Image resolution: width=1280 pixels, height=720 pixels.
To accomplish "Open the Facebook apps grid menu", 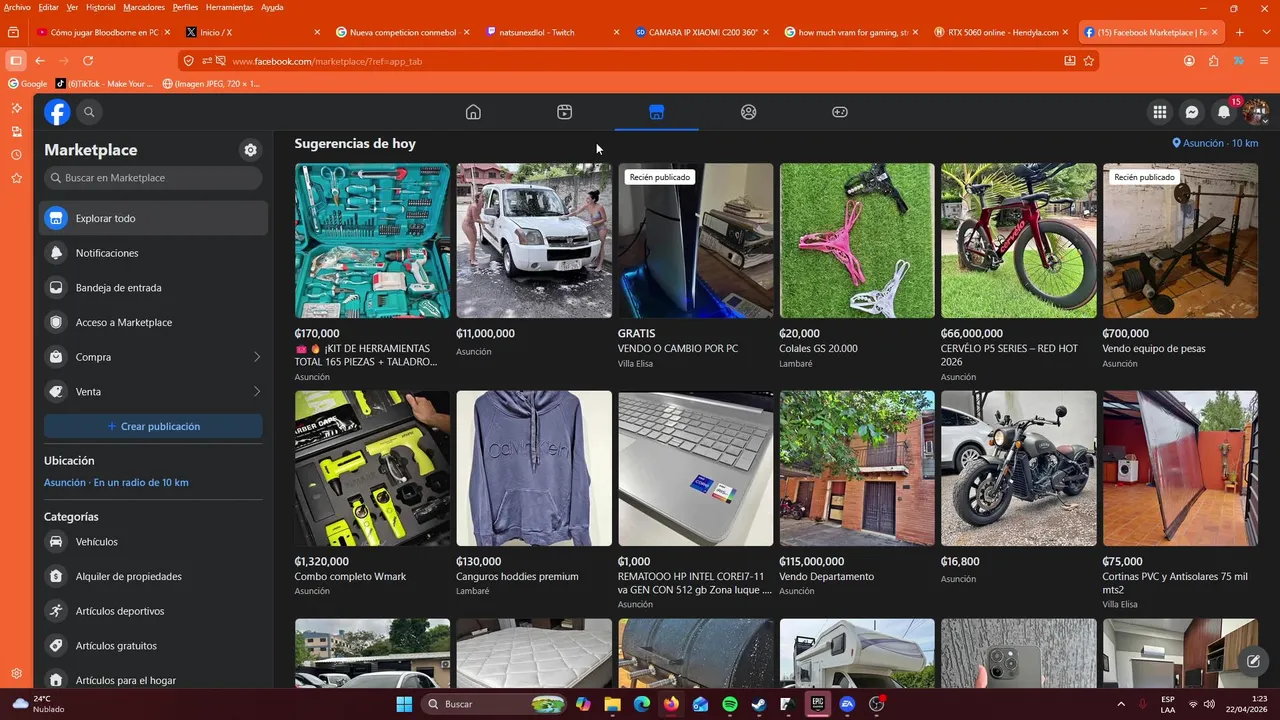I will [x=1160, y=112].
